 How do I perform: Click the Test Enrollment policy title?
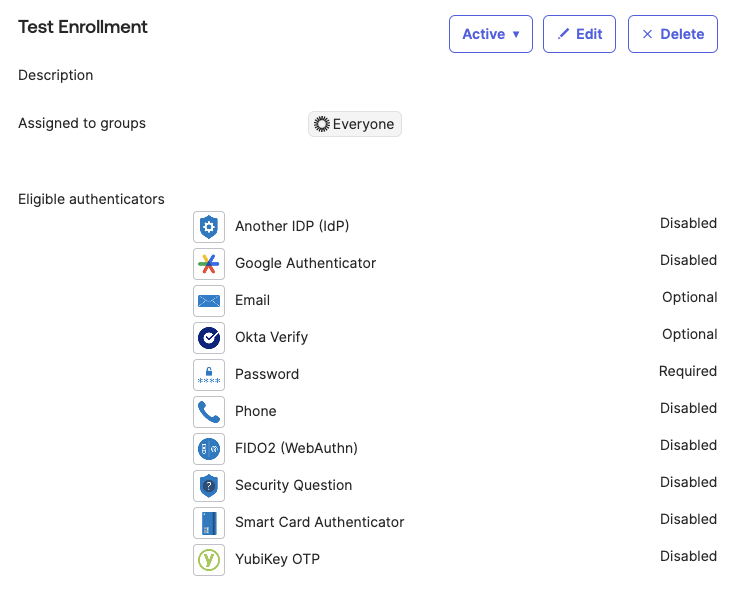click(x=83, y=27)
